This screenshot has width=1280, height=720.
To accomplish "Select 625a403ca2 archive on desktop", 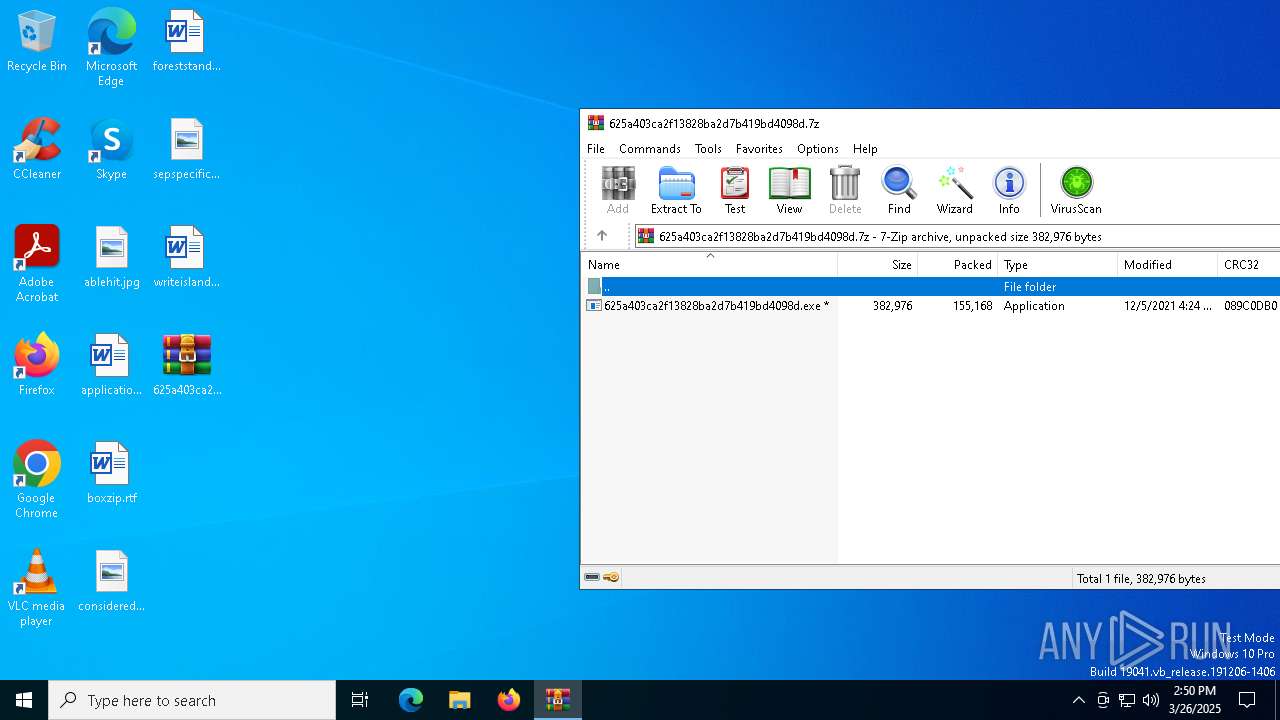I will click(186, 365).
